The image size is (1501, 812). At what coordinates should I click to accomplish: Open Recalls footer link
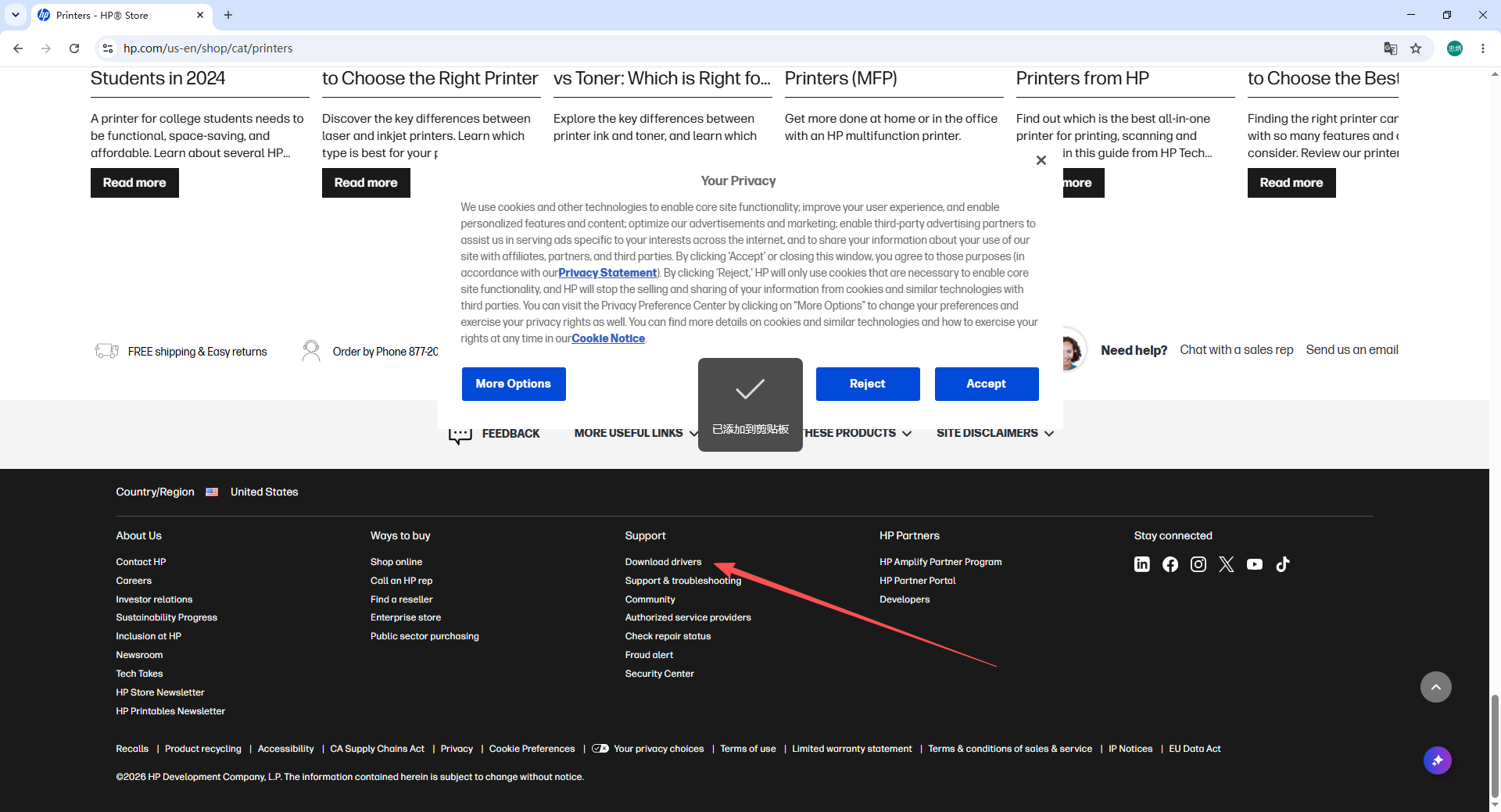click(x=132, y=749)
